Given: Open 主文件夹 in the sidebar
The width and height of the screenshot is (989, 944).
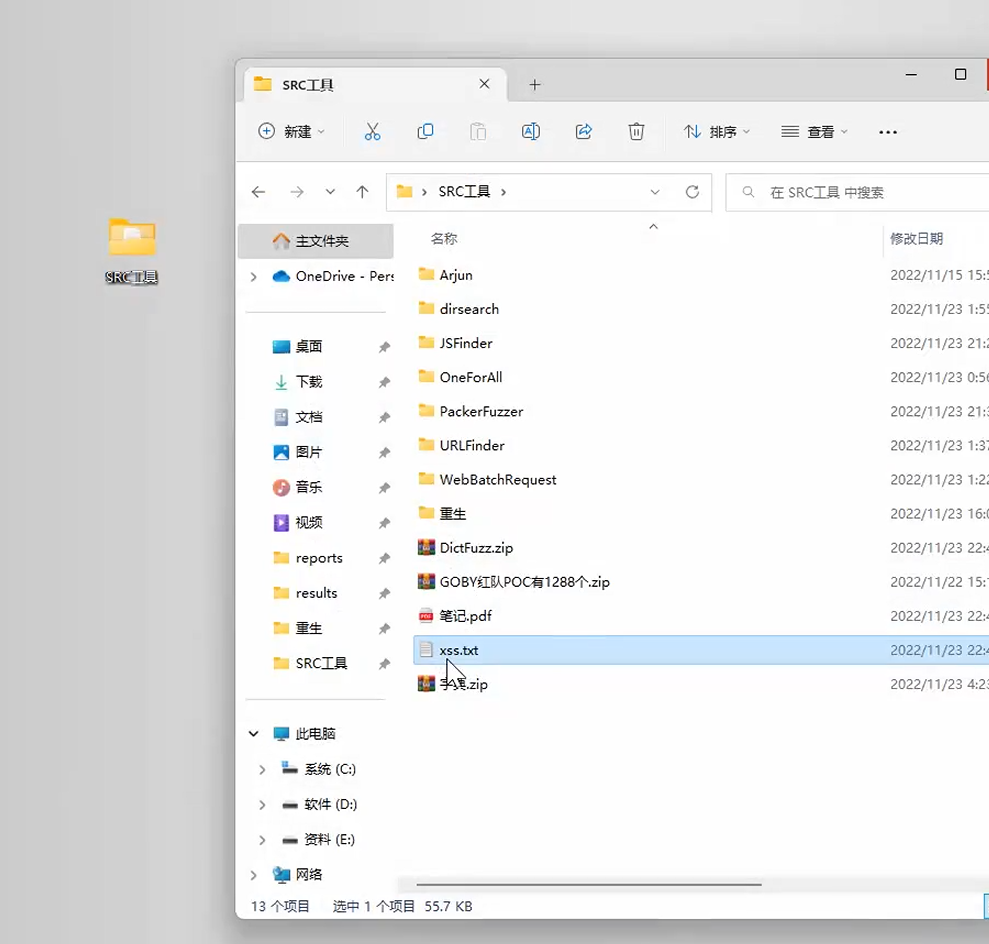Looking at the screenshot, I should 315,241.
